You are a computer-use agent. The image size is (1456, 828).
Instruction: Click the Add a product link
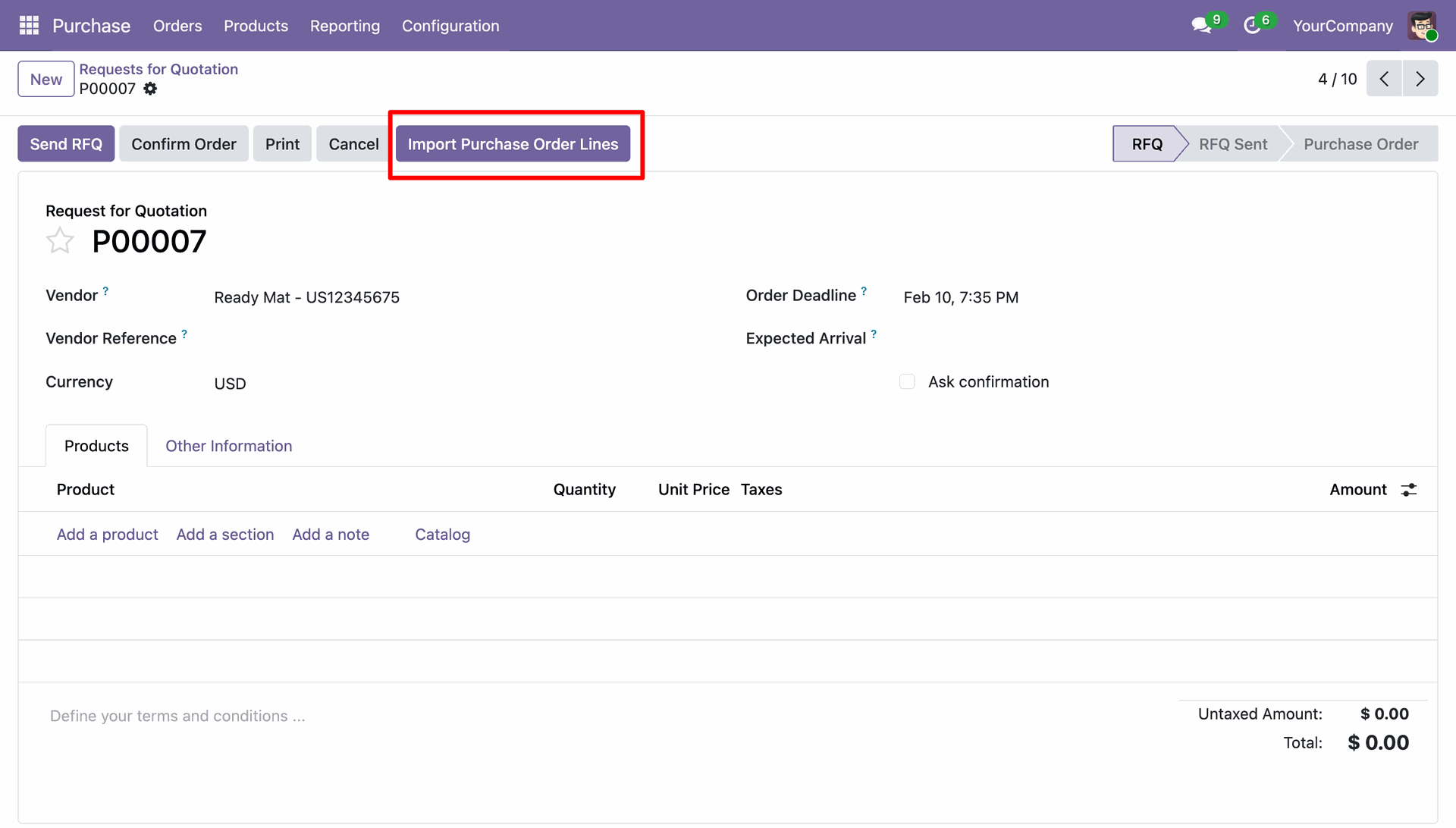(107, 535)
